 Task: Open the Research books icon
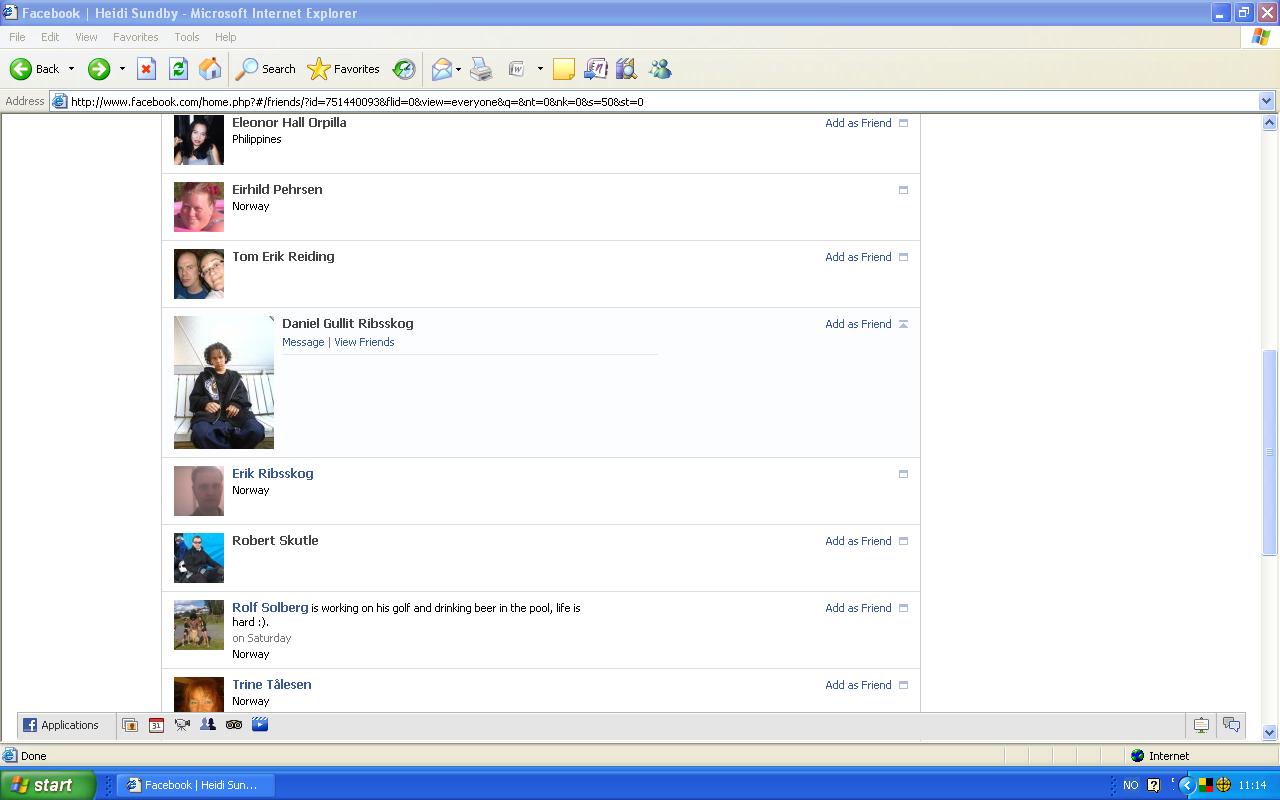pos(627,69)
